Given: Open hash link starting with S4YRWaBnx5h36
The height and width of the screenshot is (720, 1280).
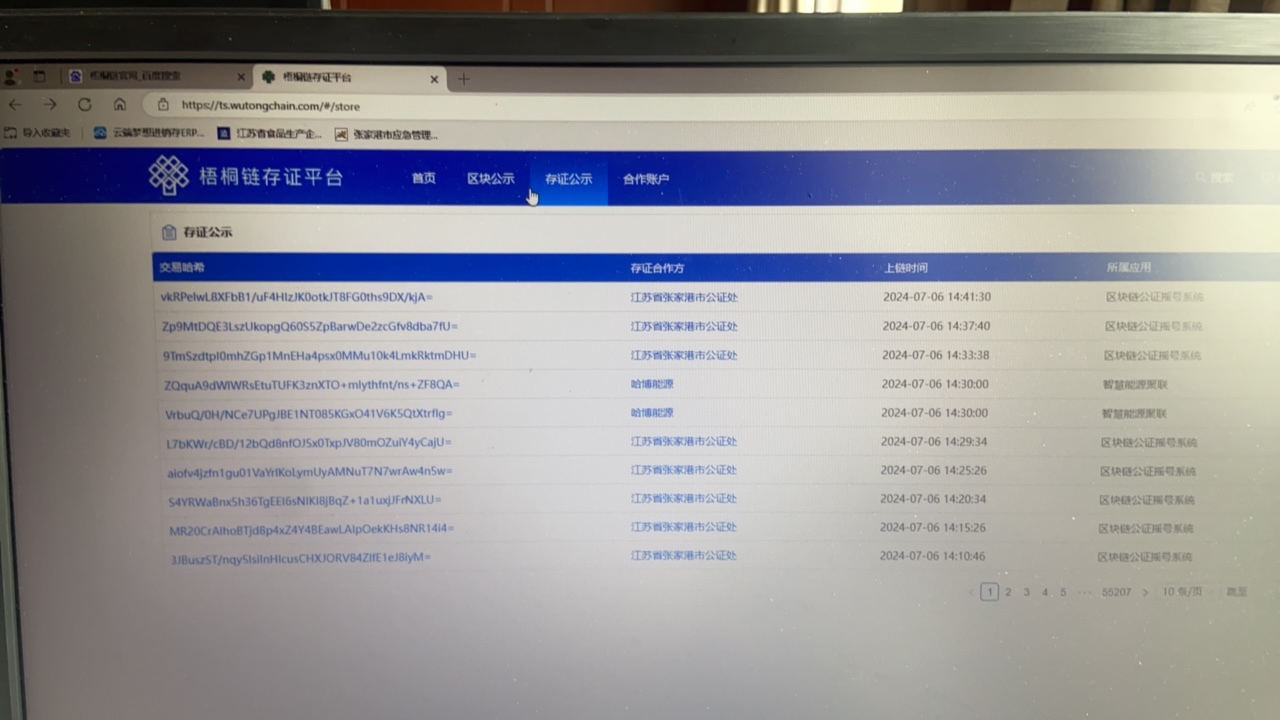Looking at the screenshot, I should click(x=305, y=500).
